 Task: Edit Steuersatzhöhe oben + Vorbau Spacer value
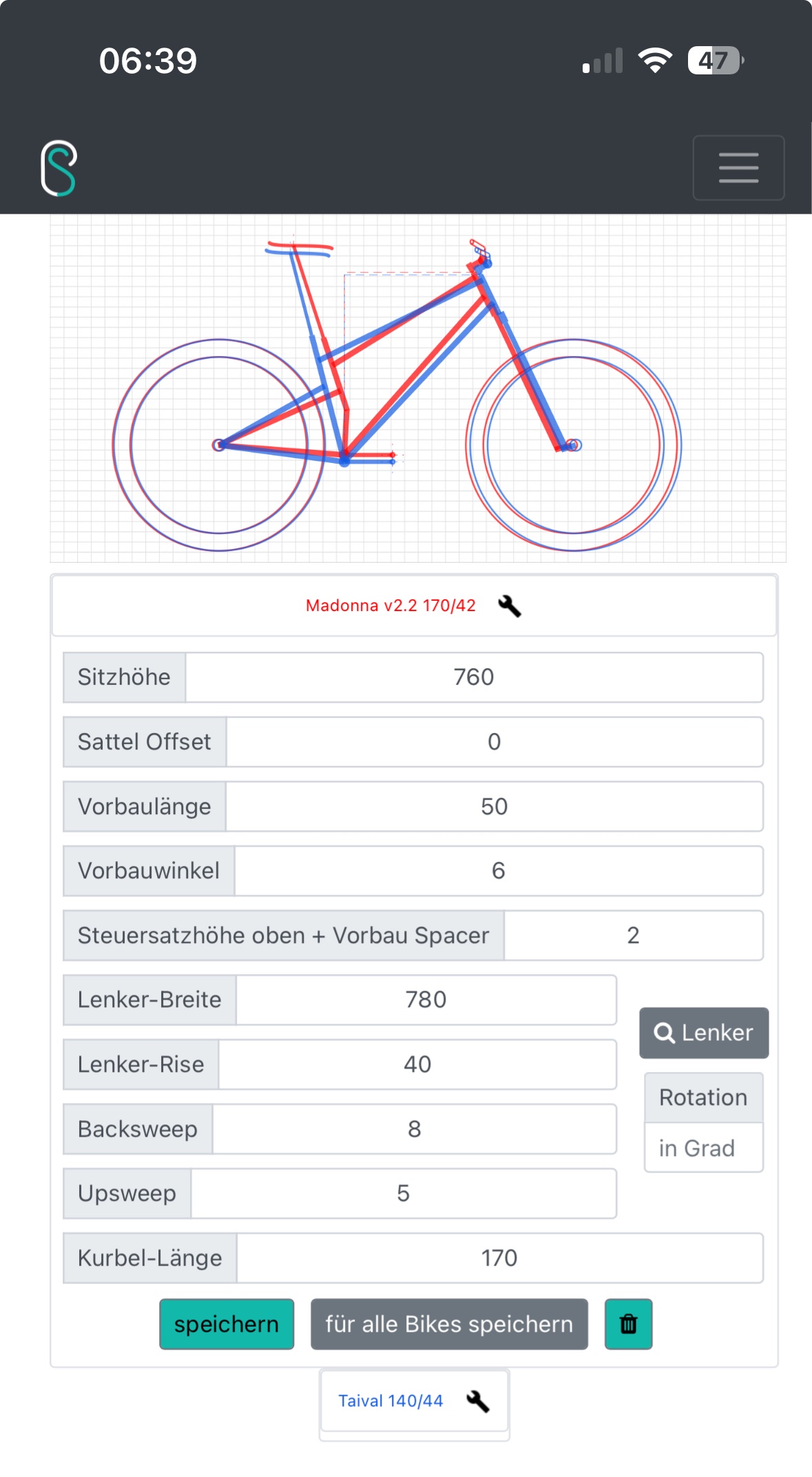pyautogui.click(x=633, y=936)
